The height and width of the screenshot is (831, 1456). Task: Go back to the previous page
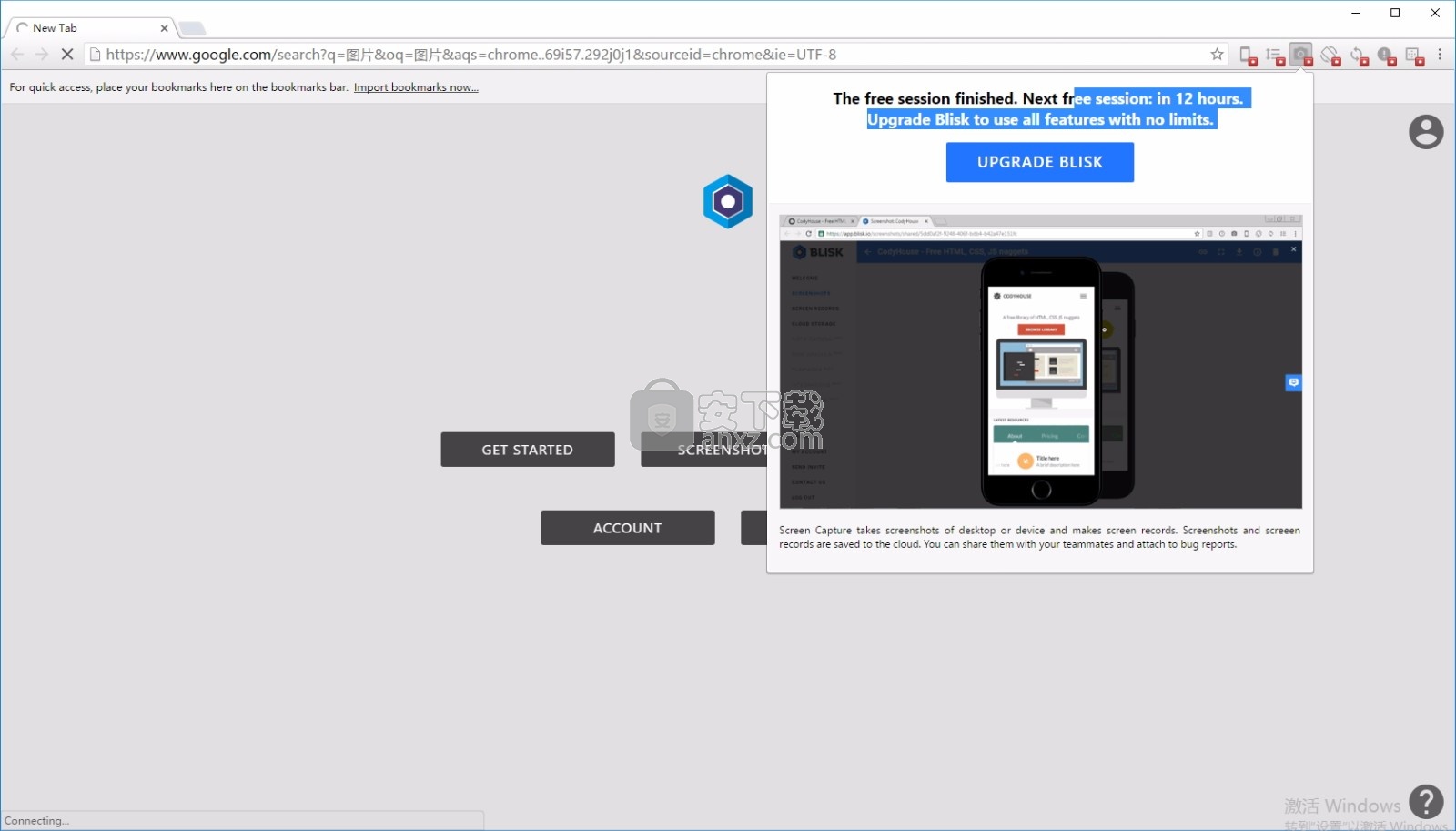(17, 55)
